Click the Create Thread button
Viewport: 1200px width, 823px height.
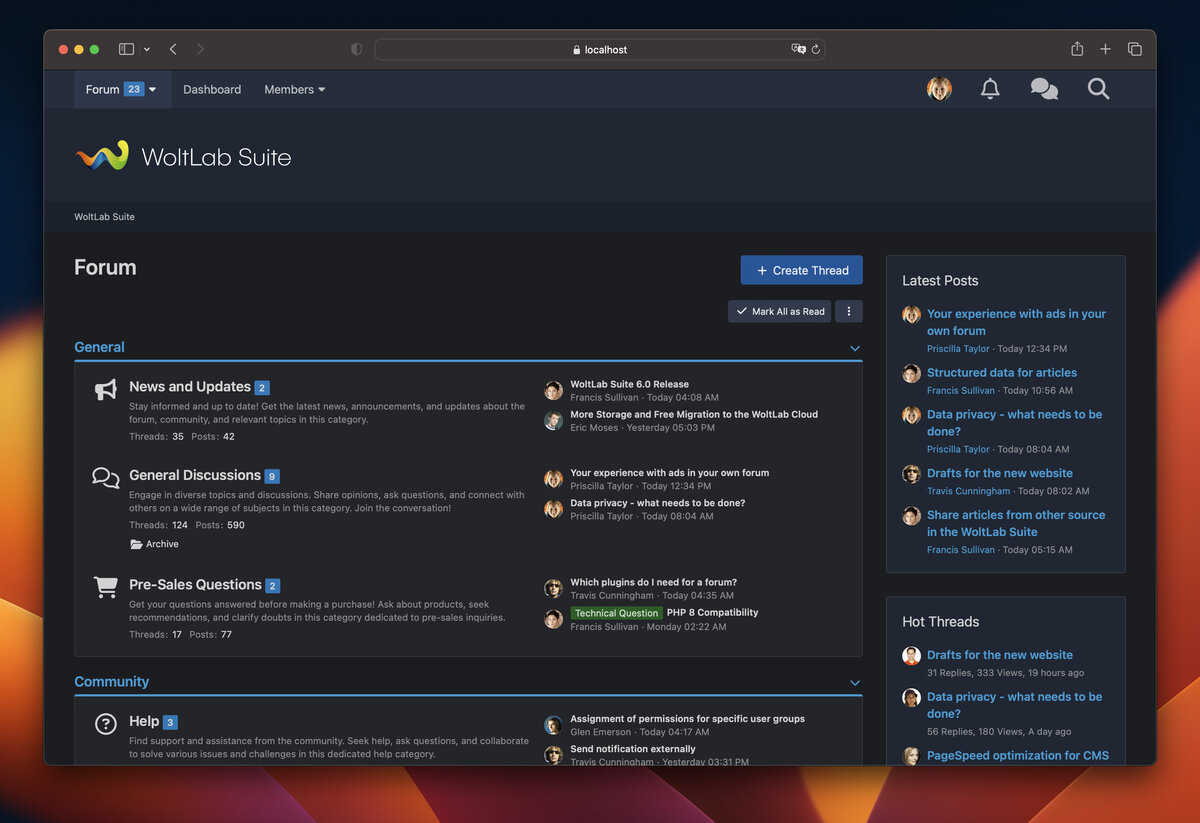tap(801, 270)
